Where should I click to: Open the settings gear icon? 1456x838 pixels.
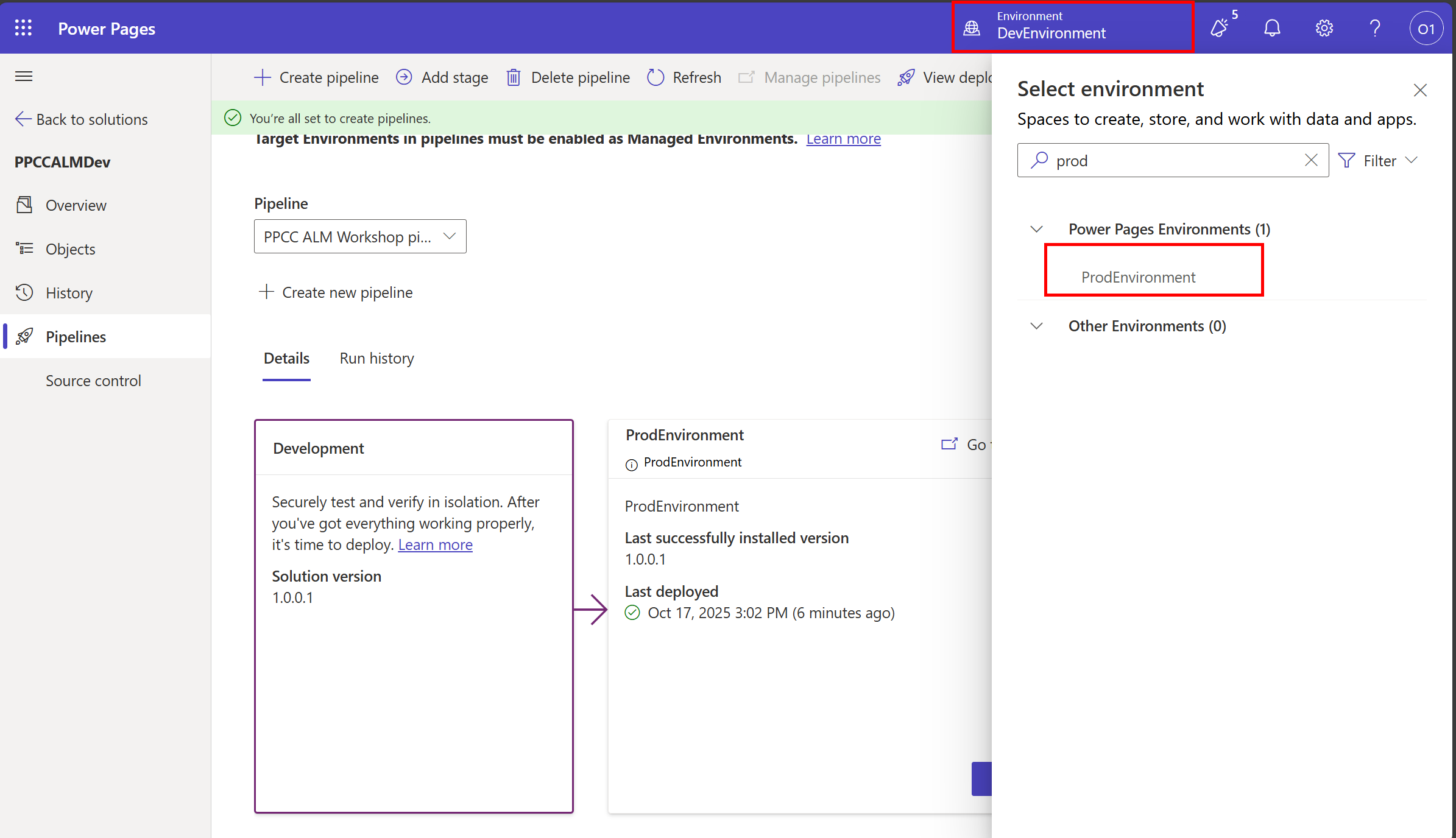pyautogui.click(x=1324, y=28)
